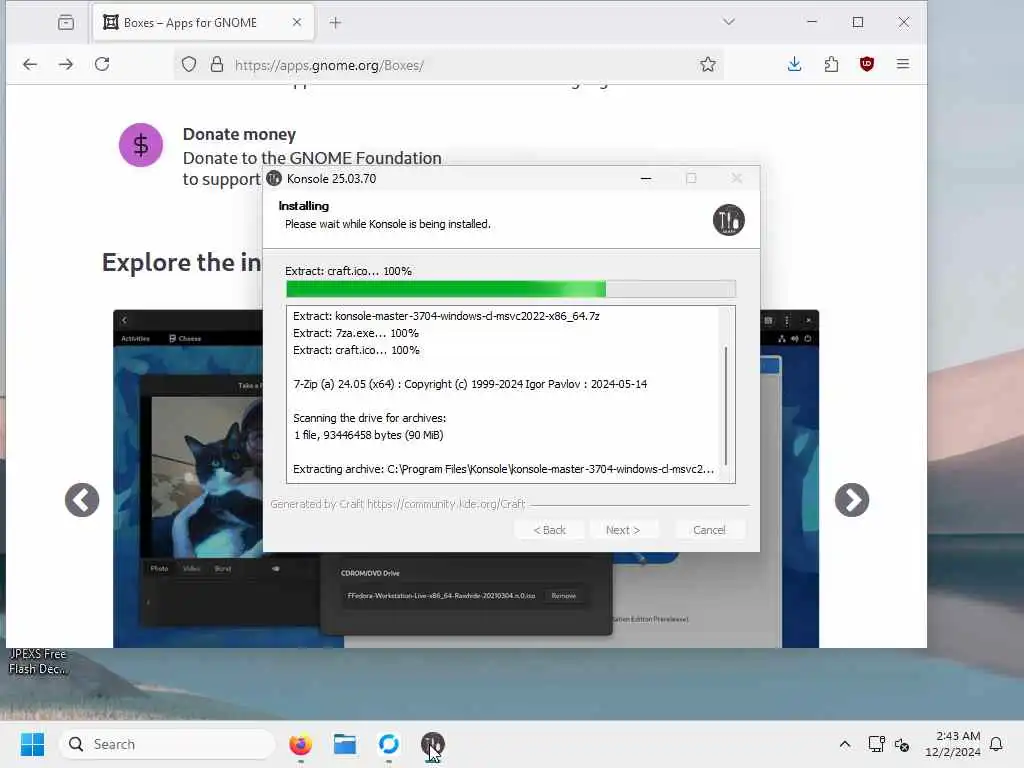Select 'Scanning the drive for archives:' line
Image resolution: width=1024 pixels, height=768 pixels.
pos(370,418)
